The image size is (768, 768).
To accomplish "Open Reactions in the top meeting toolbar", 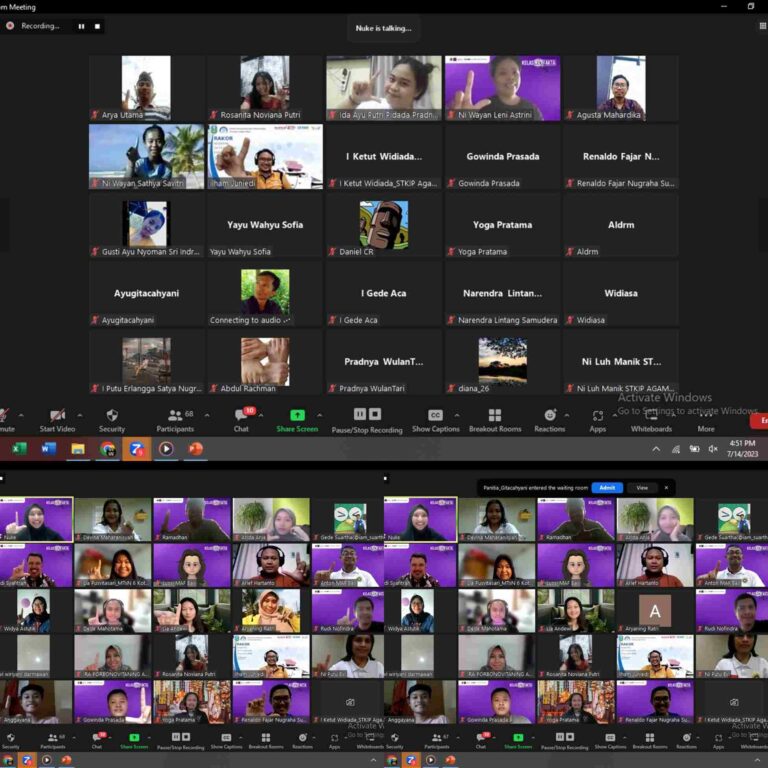I will (550, 420).
